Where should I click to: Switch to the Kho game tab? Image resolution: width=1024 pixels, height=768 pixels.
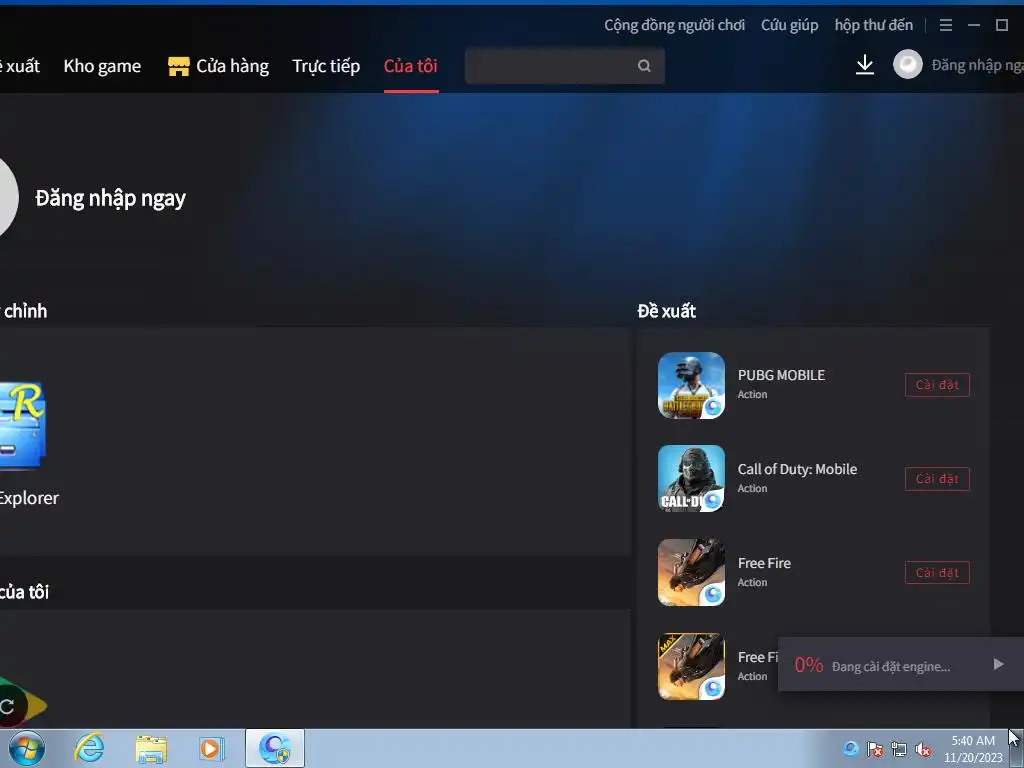coord(102,66)
